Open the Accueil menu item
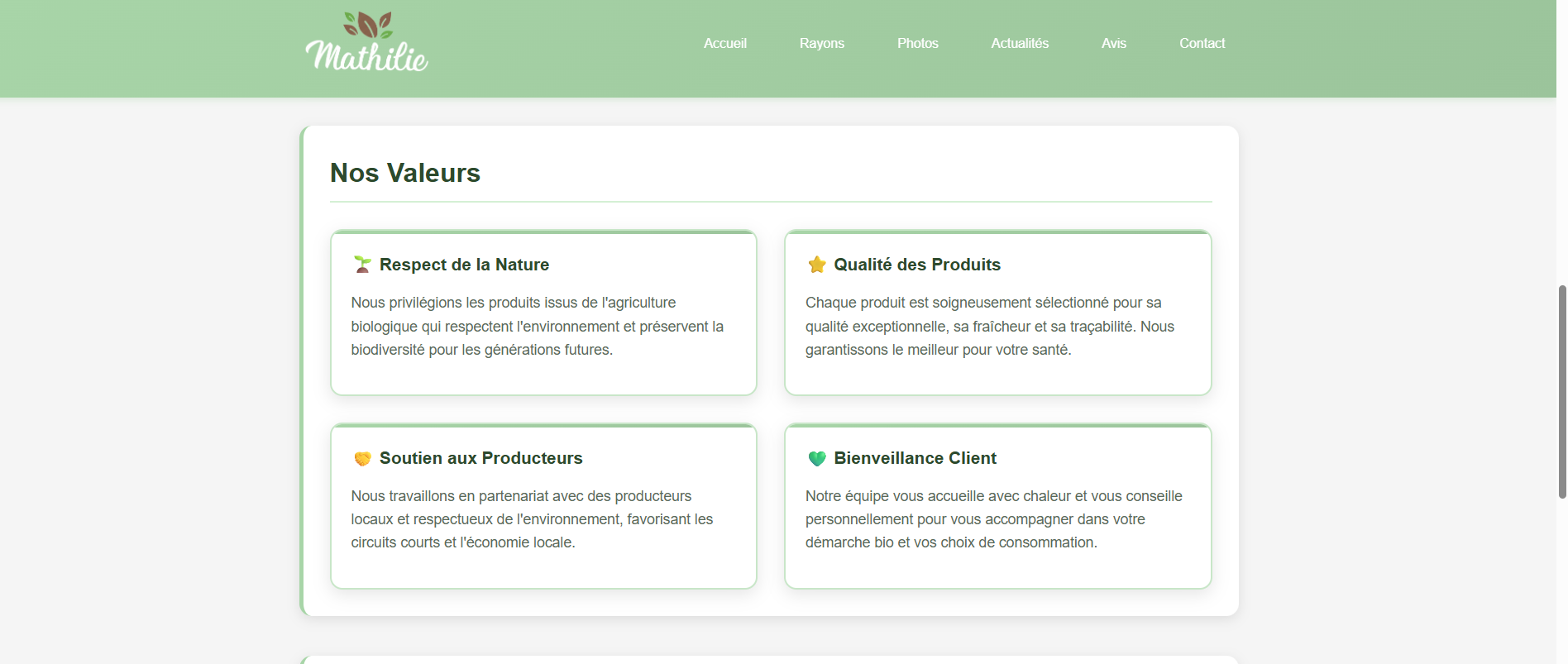The height and width of the screenshot is (664, 1568). click(725, 43)
